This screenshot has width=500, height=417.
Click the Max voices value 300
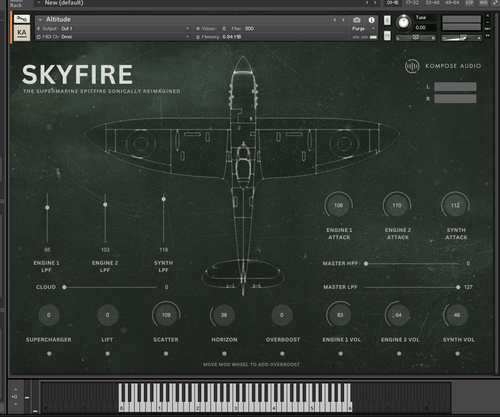[249, 29]
